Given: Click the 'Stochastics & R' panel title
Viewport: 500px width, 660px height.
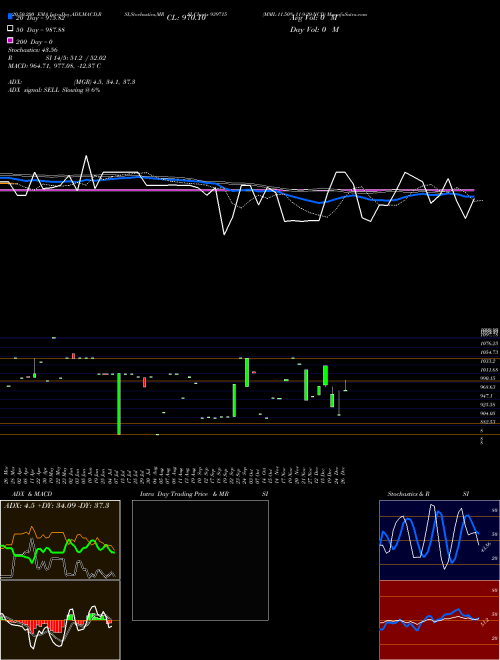Looking at the screenshot, I should click(408, 494).
